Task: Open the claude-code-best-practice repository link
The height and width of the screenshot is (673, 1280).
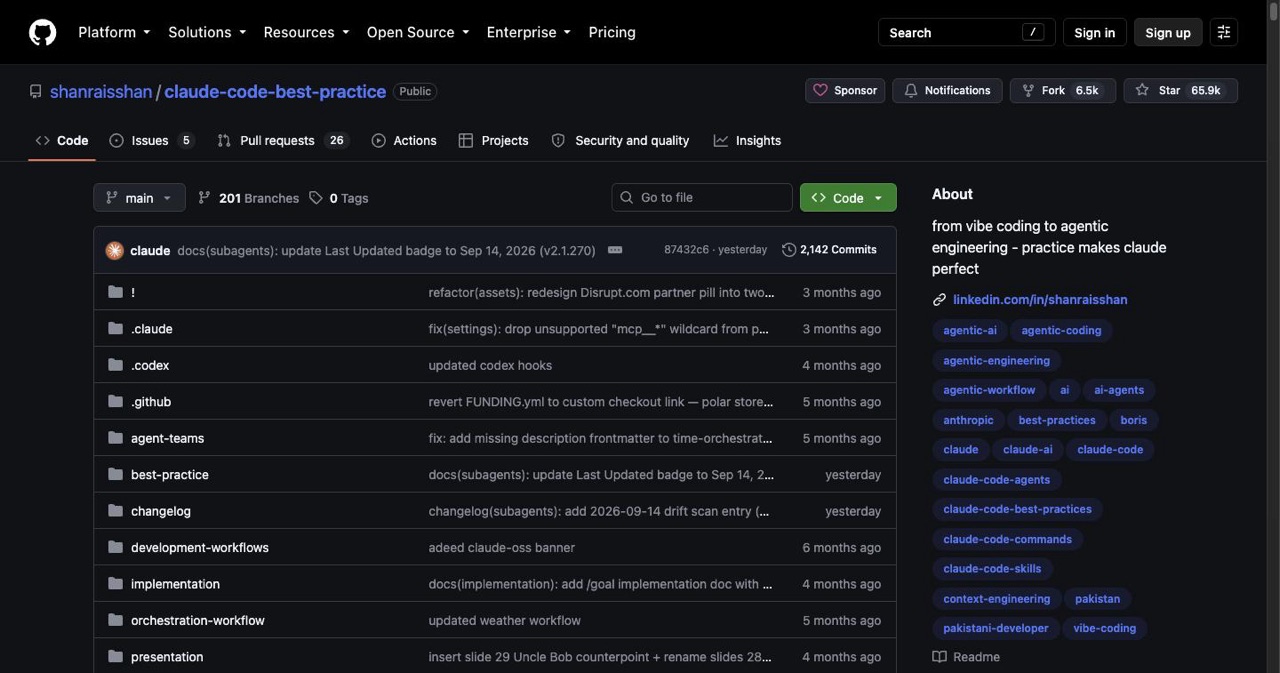Action: 275,91
